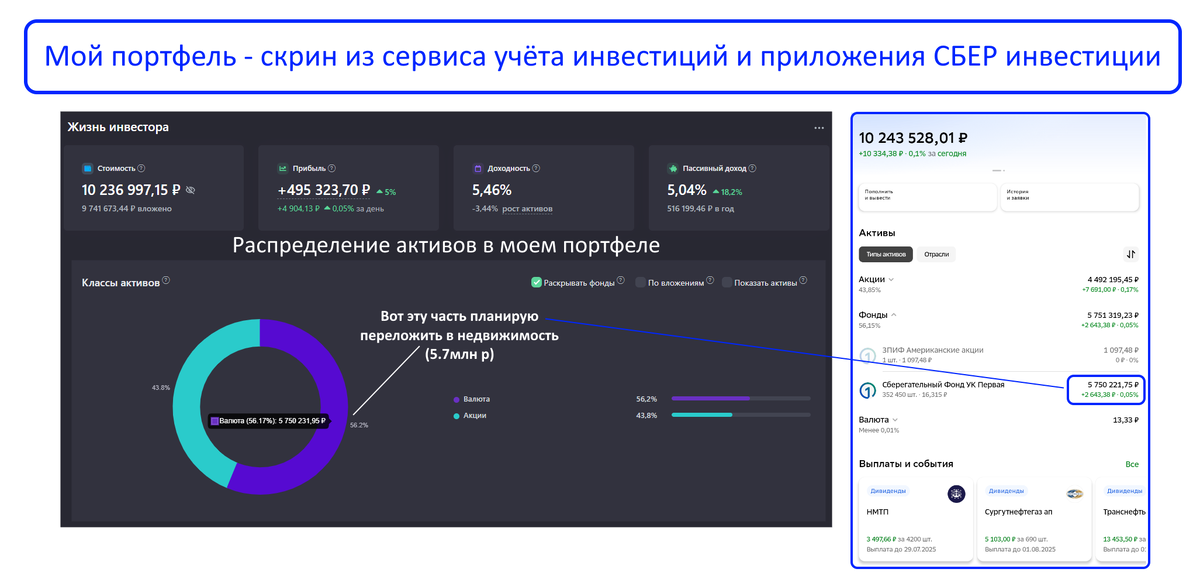The width and height of the screenshot is (1200, 579).
Task: Click the ЗПИФ Американские акции fund logo
Action: click(x=869, y=355)
